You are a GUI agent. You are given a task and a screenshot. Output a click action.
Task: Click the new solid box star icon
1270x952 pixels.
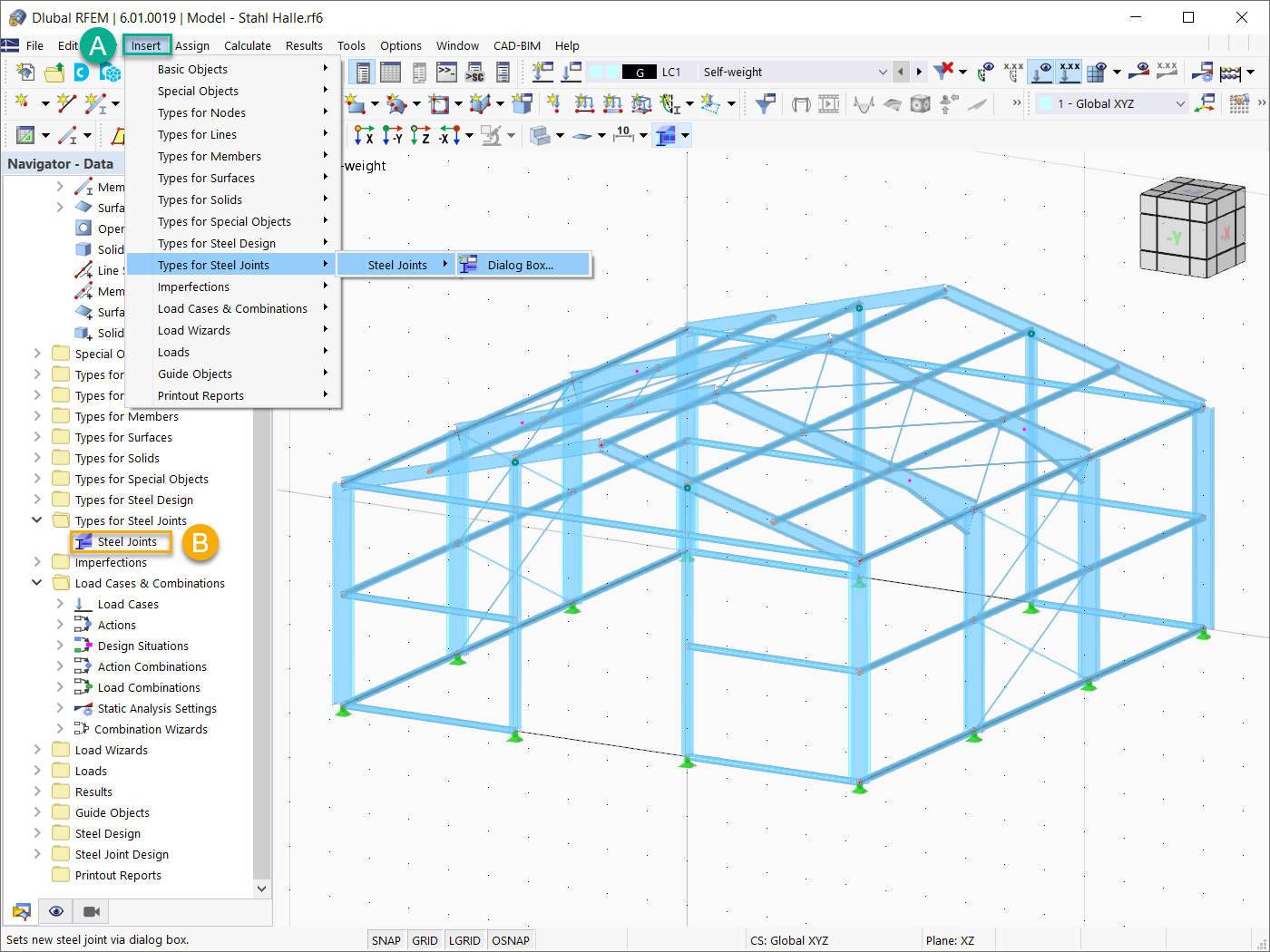[522, 103]
